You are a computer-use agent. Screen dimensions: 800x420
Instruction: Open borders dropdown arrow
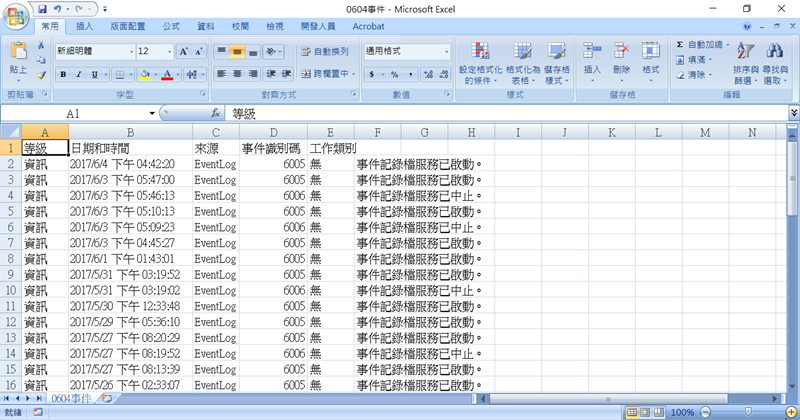(x=131, y=75)
